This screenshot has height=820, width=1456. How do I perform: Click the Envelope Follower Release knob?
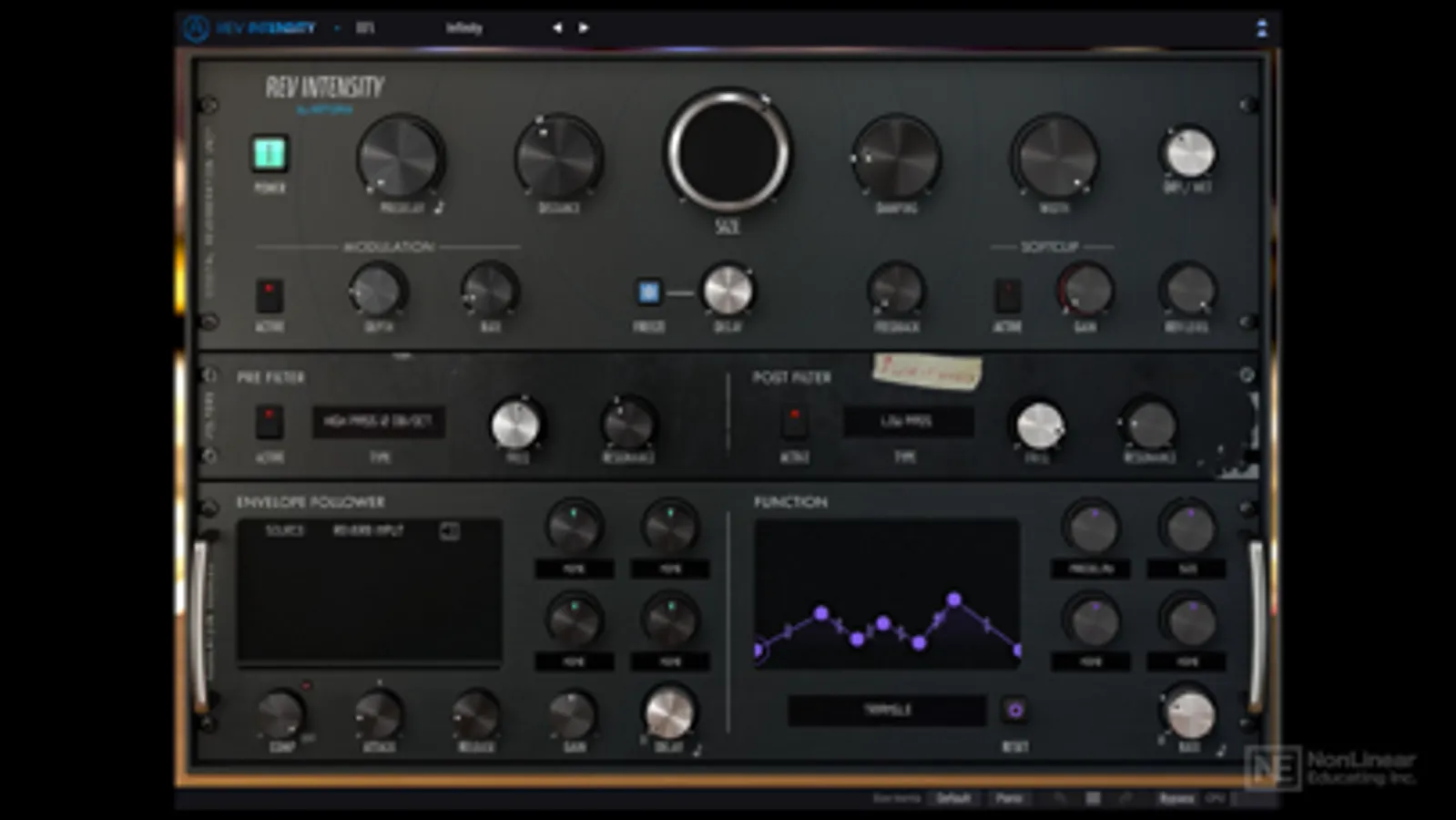tap(475, 714)
